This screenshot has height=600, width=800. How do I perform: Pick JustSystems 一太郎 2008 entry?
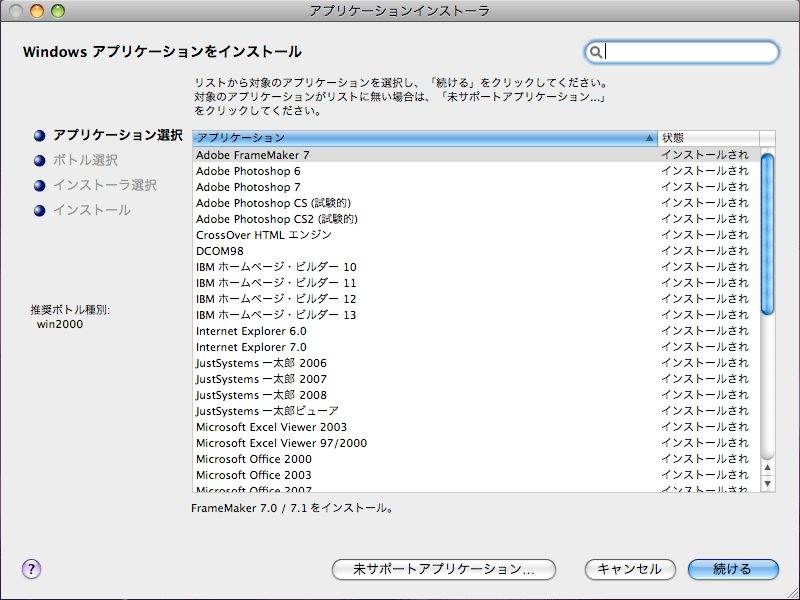click(x=261, y=395)
